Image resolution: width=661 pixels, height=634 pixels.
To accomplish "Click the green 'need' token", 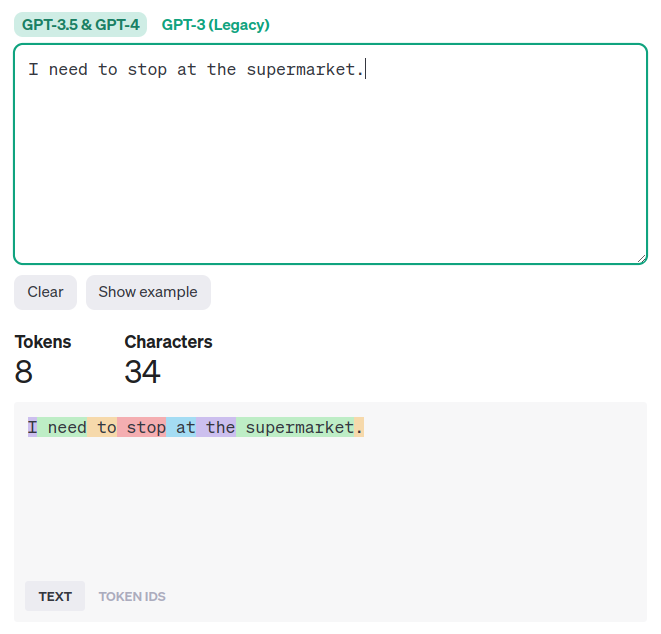I will click(x=62, y=427).
